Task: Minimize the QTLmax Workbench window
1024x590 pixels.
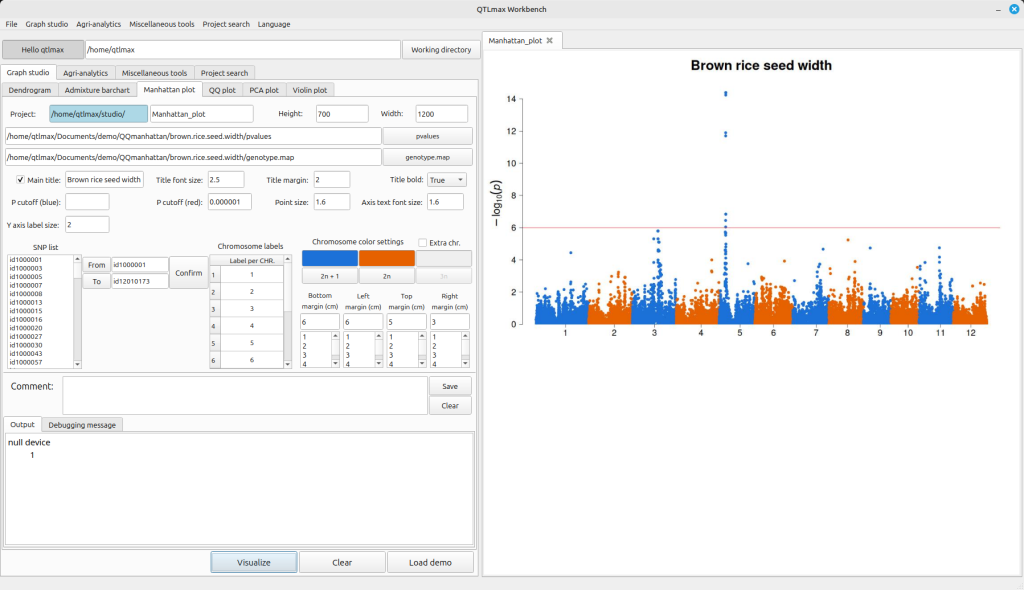Action: (997, 9)
